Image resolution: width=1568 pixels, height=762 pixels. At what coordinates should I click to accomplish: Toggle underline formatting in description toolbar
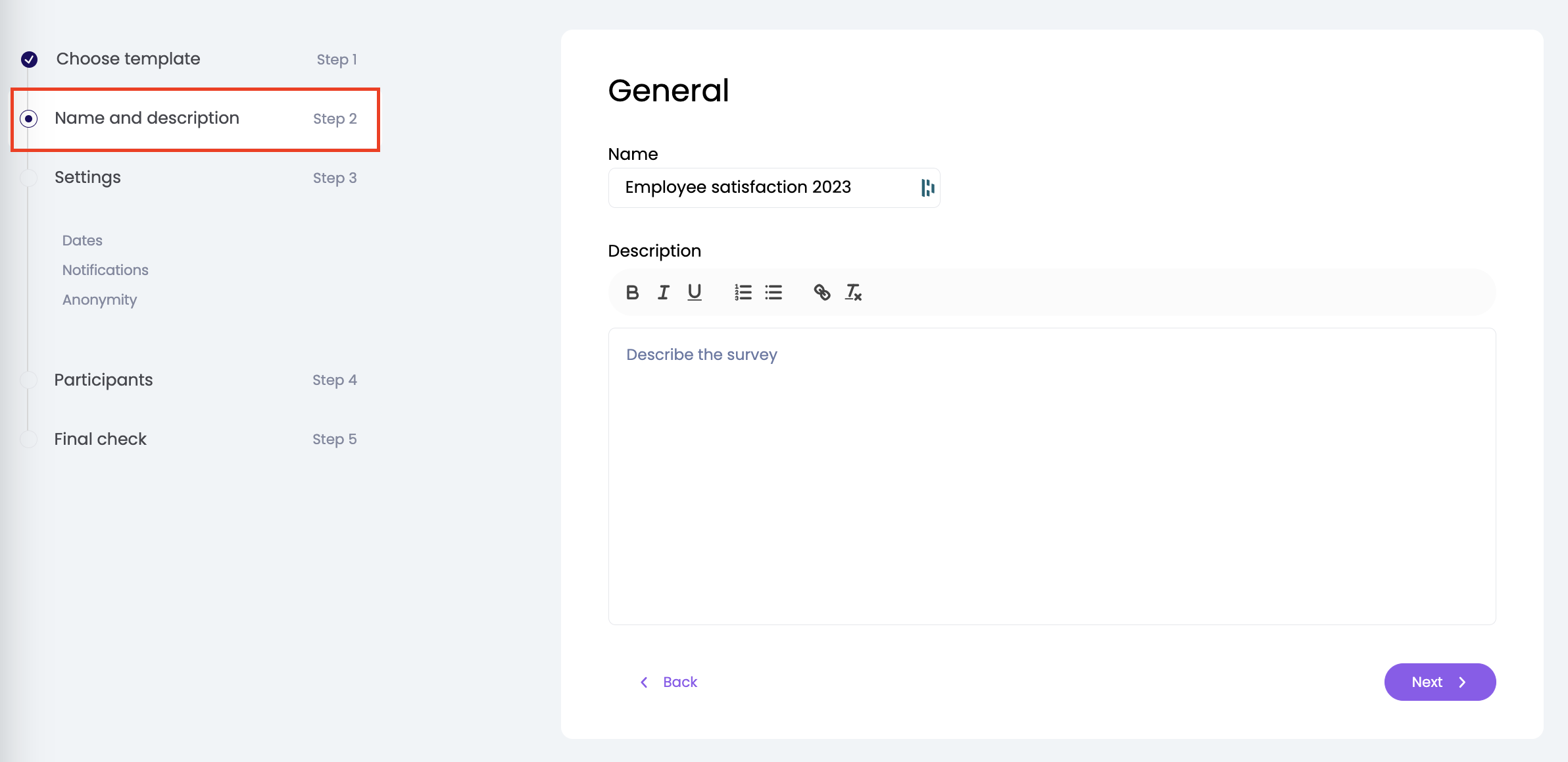(x=694, y=292)
